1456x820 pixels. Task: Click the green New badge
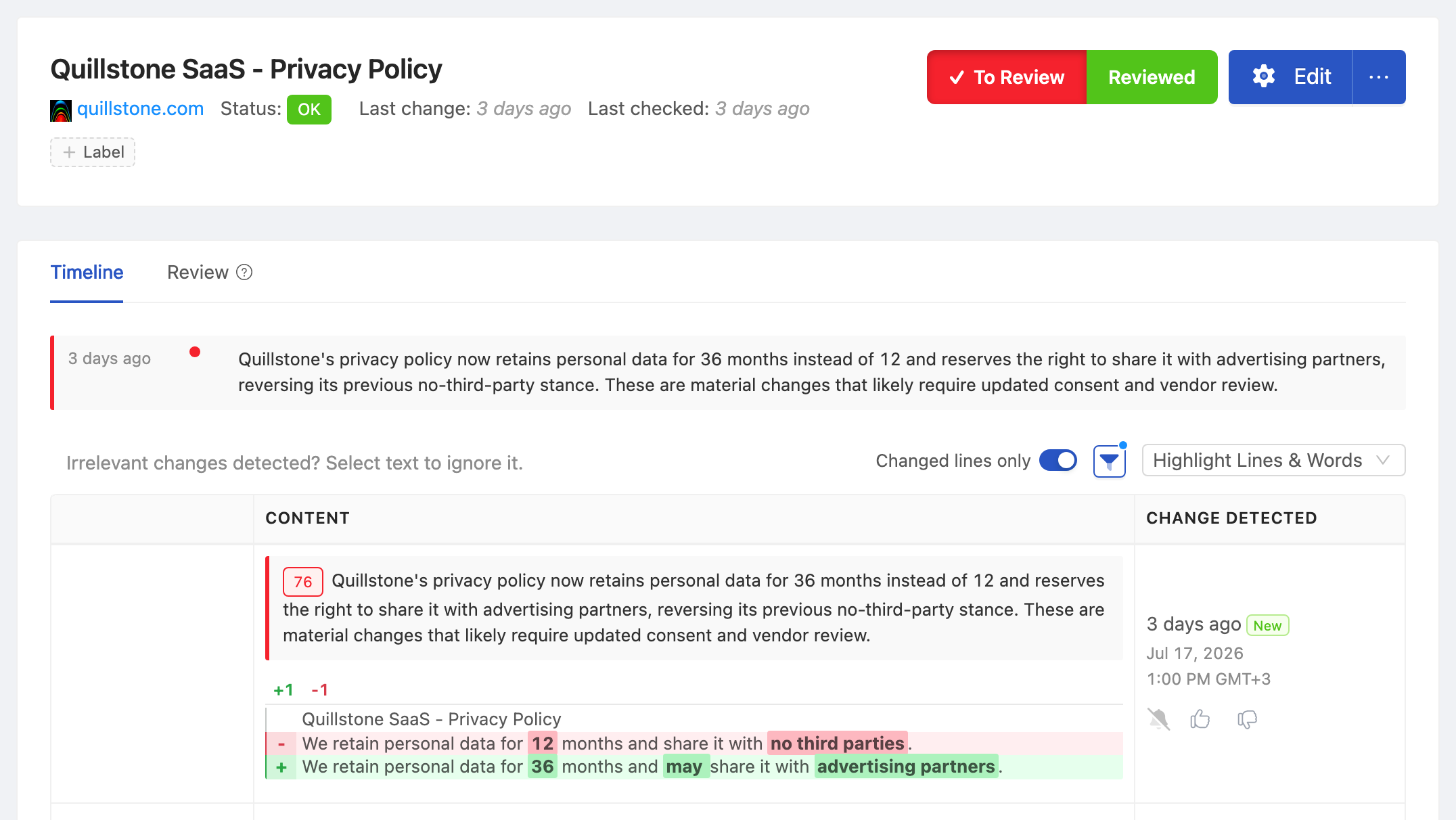[x=1267, y=625]
